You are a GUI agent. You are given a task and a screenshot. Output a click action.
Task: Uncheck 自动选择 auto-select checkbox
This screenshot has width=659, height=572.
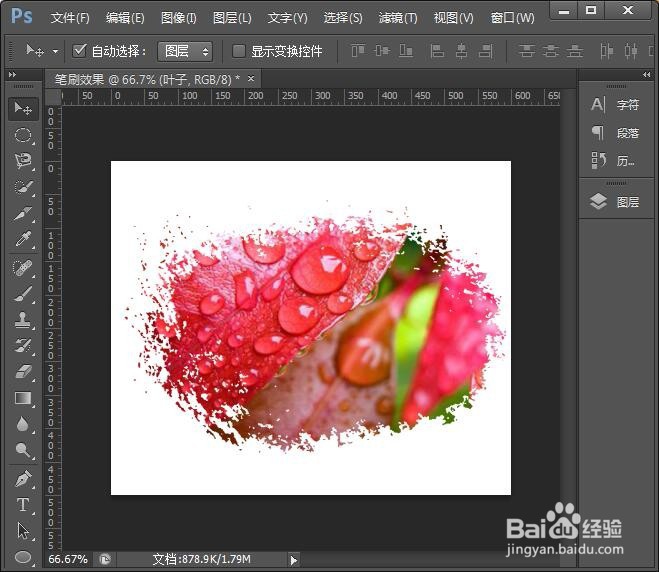79,51
